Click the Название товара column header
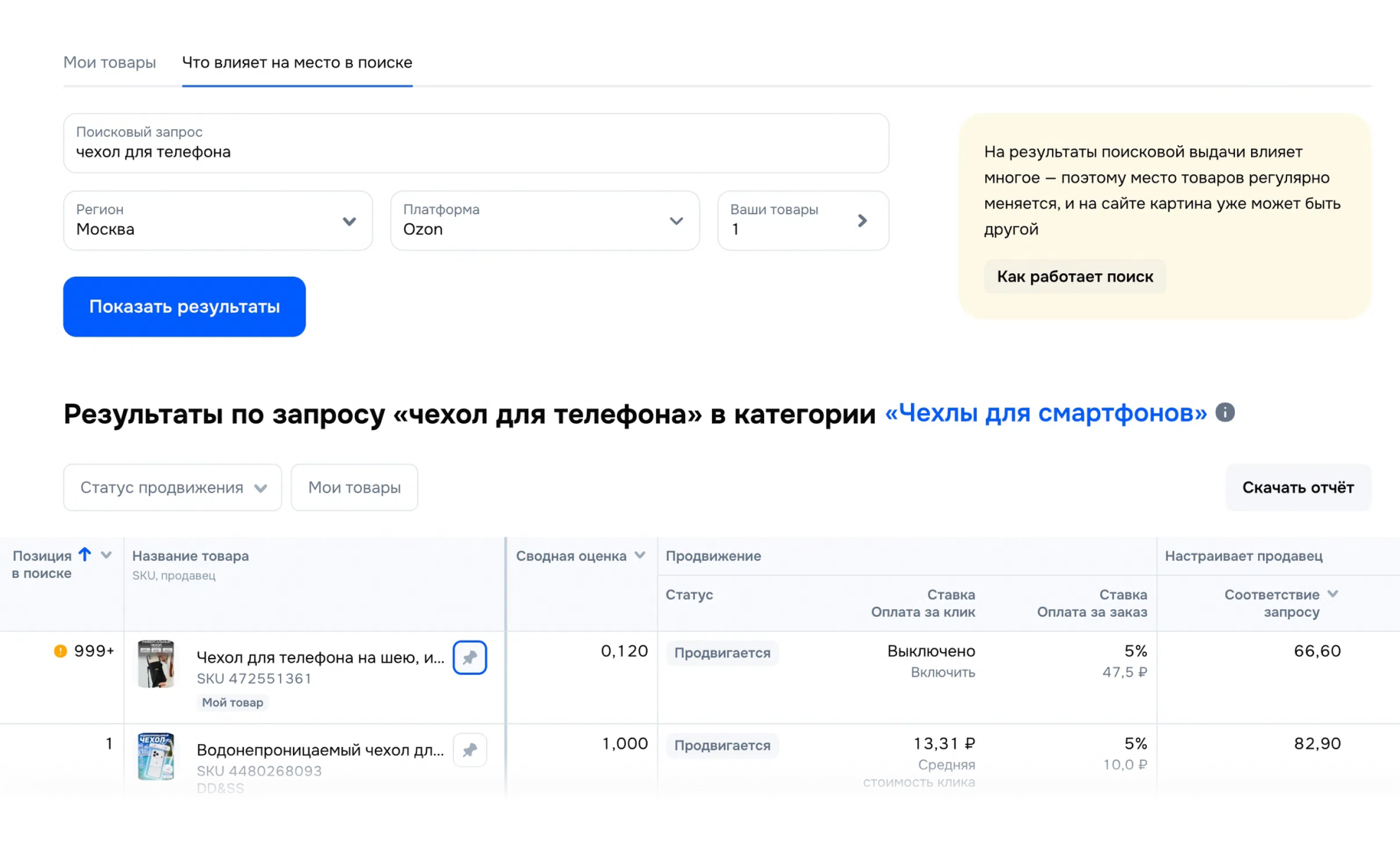This screenshot has height=847, width=1400. click(x=191, y=555)
